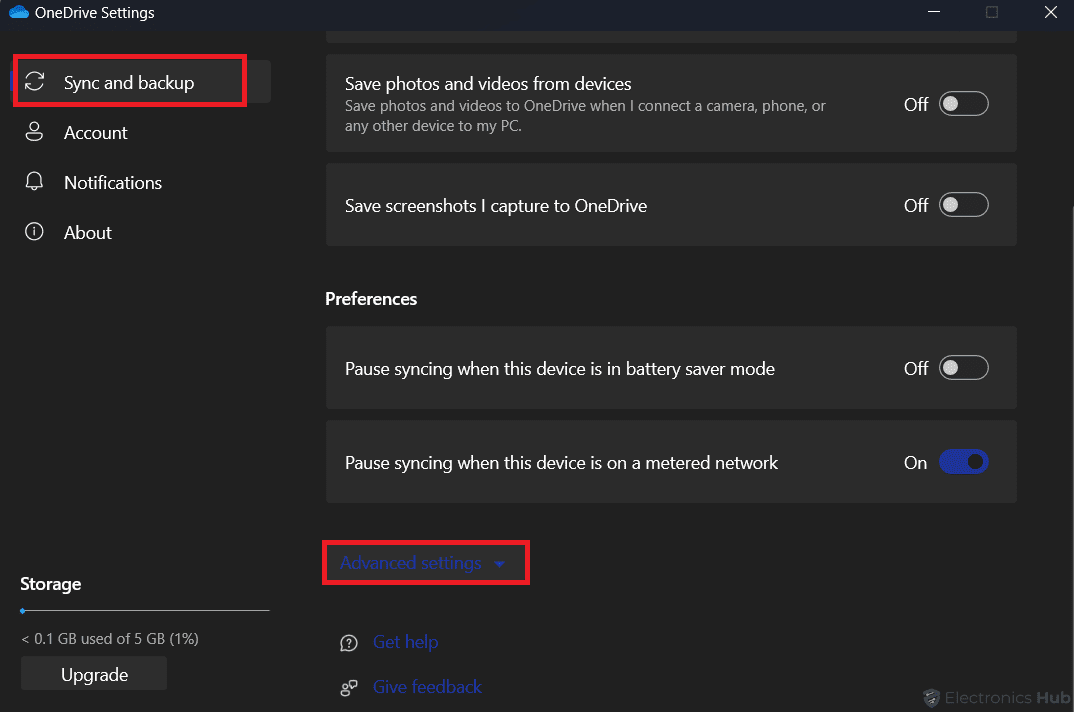
Task: Click the question mark icon beside Get help
Action: [348, 642]
